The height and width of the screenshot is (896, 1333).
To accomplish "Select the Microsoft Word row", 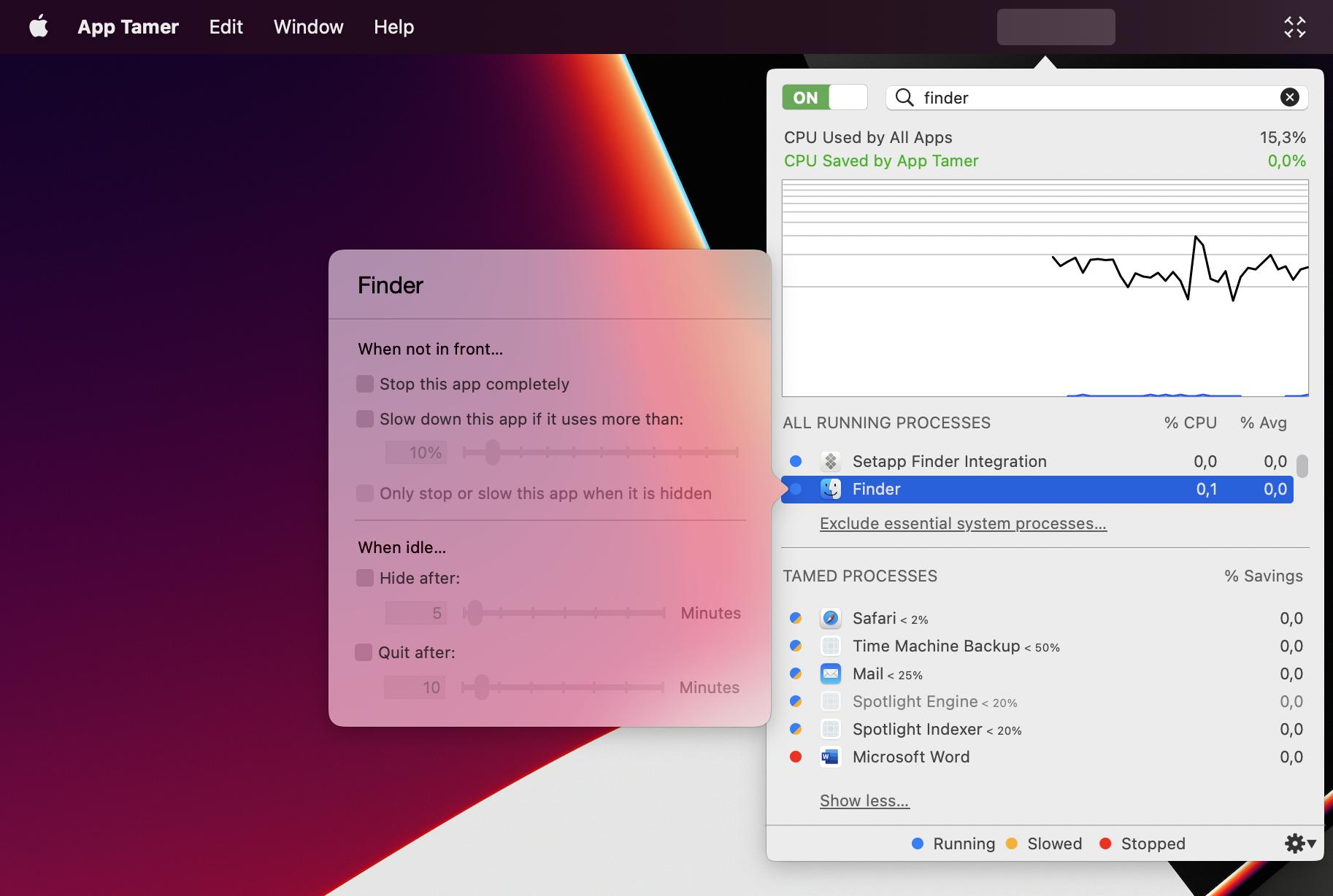I will point(1045,757).
